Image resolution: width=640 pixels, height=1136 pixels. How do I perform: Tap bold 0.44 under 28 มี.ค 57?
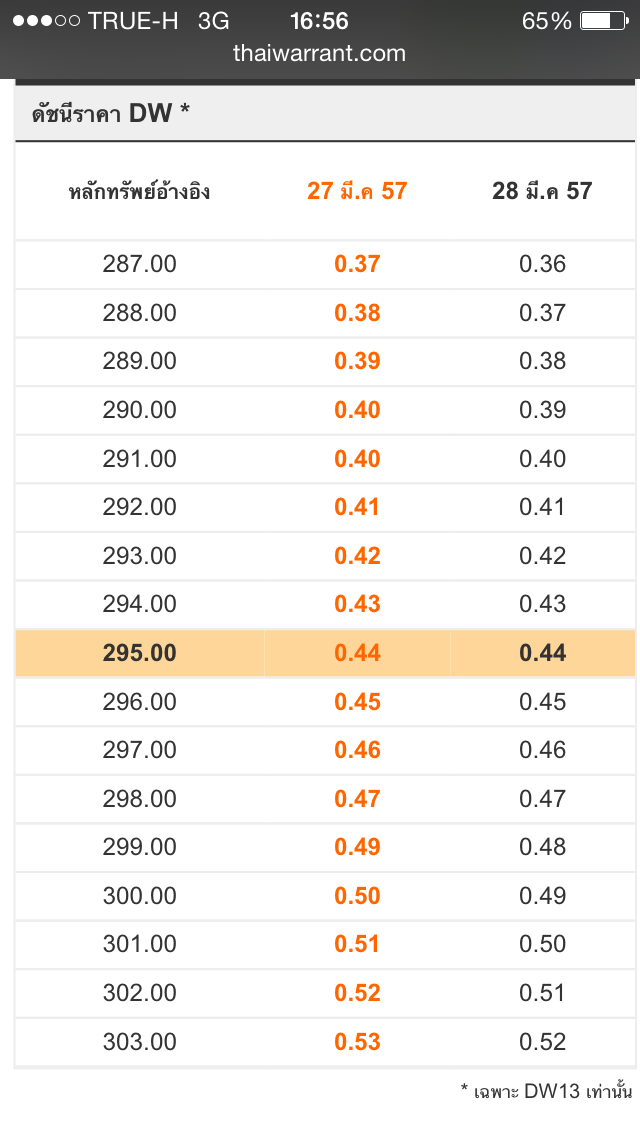coord(542,653)
